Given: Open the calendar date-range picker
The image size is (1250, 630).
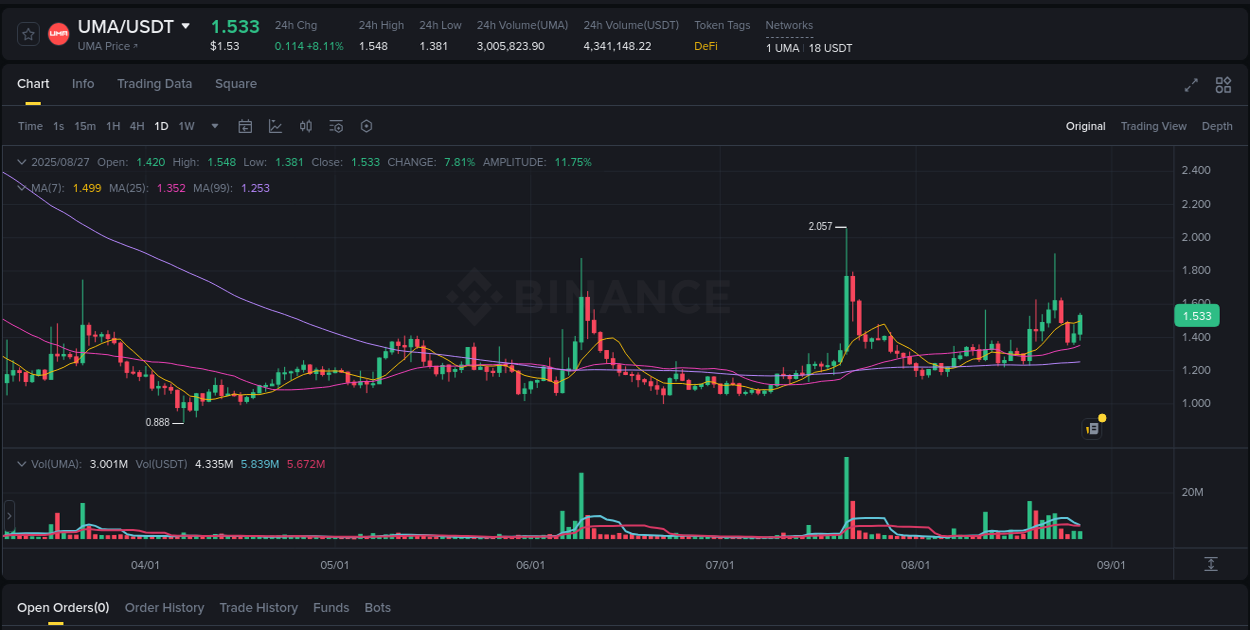Looking at the screenshot, I should (245, 126).
